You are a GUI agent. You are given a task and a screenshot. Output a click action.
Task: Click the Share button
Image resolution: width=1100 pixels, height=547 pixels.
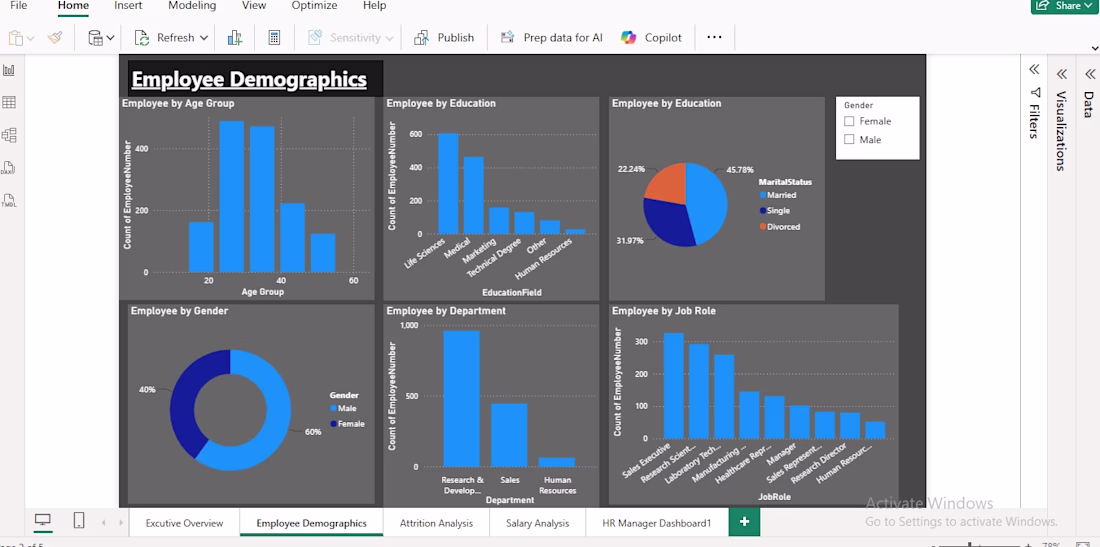[x=1064, y=6]
